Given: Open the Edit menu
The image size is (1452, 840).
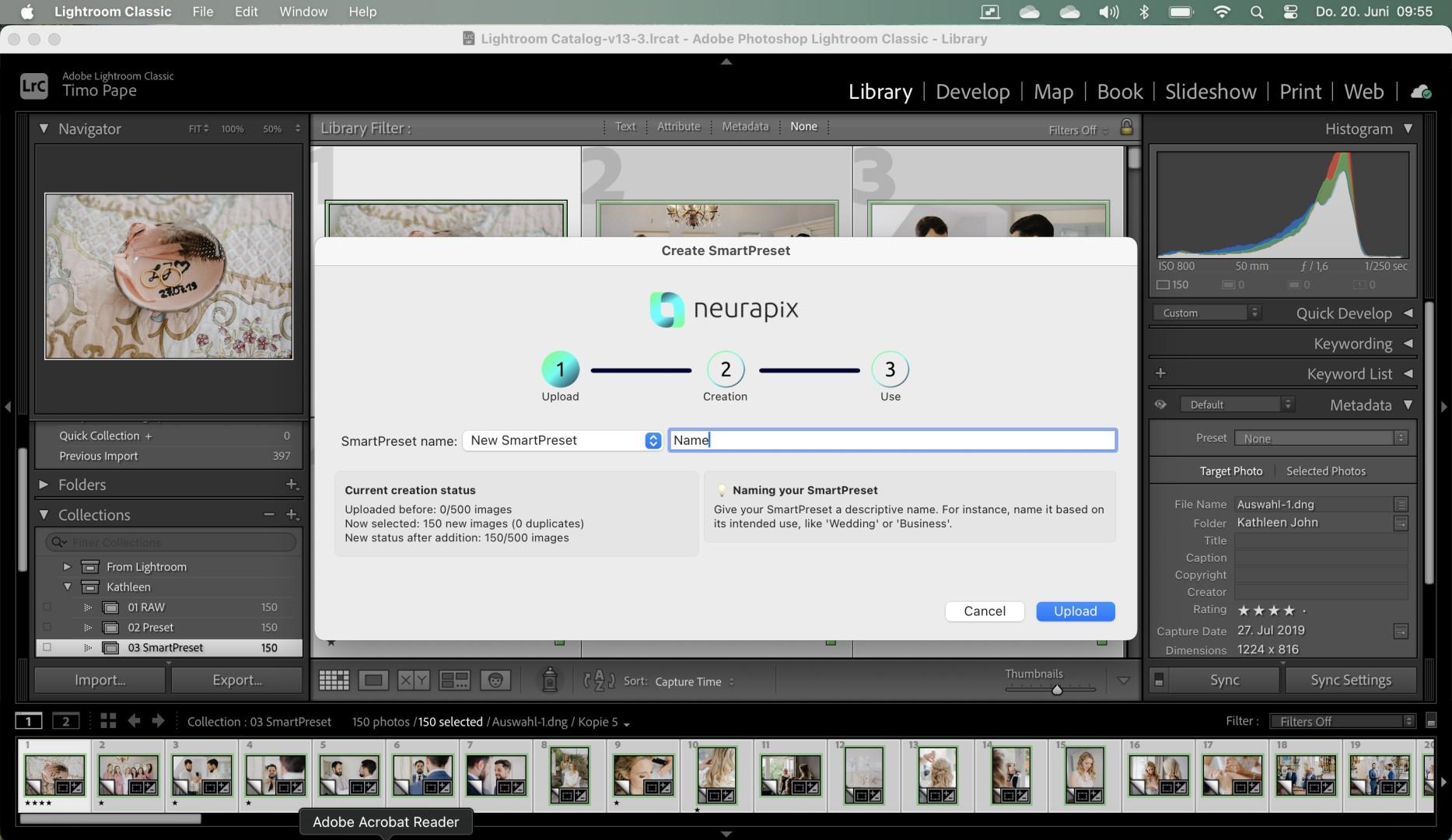Looking at the screenshot, I should tap(247, 12).
